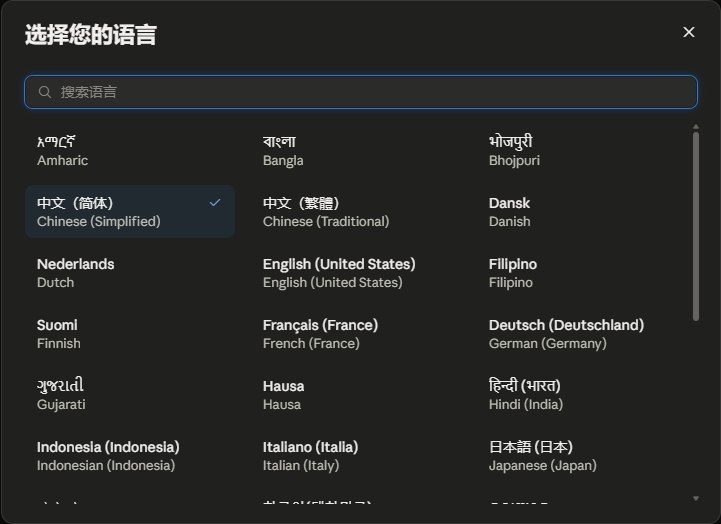Close the language selection dialog
This screenshot has width=721, height=524.
tap(688, 32)
